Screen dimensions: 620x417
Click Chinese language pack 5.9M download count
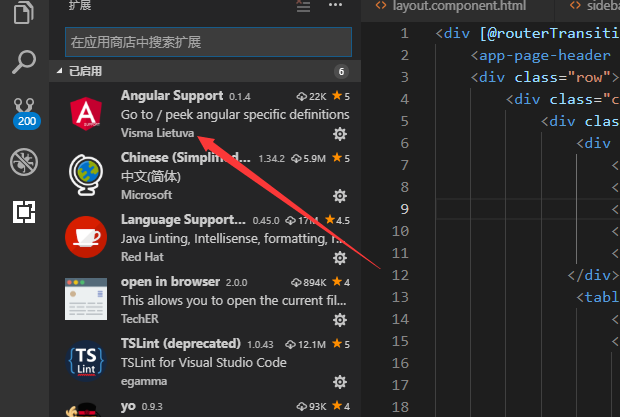point(308,158)
